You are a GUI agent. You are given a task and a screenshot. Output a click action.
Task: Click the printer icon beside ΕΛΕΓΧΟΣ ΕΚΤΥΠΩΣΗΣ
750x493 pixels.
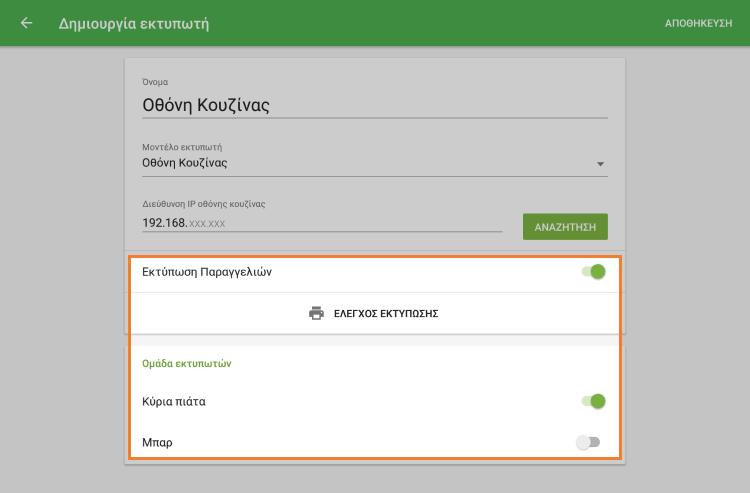tap(316, 313)
